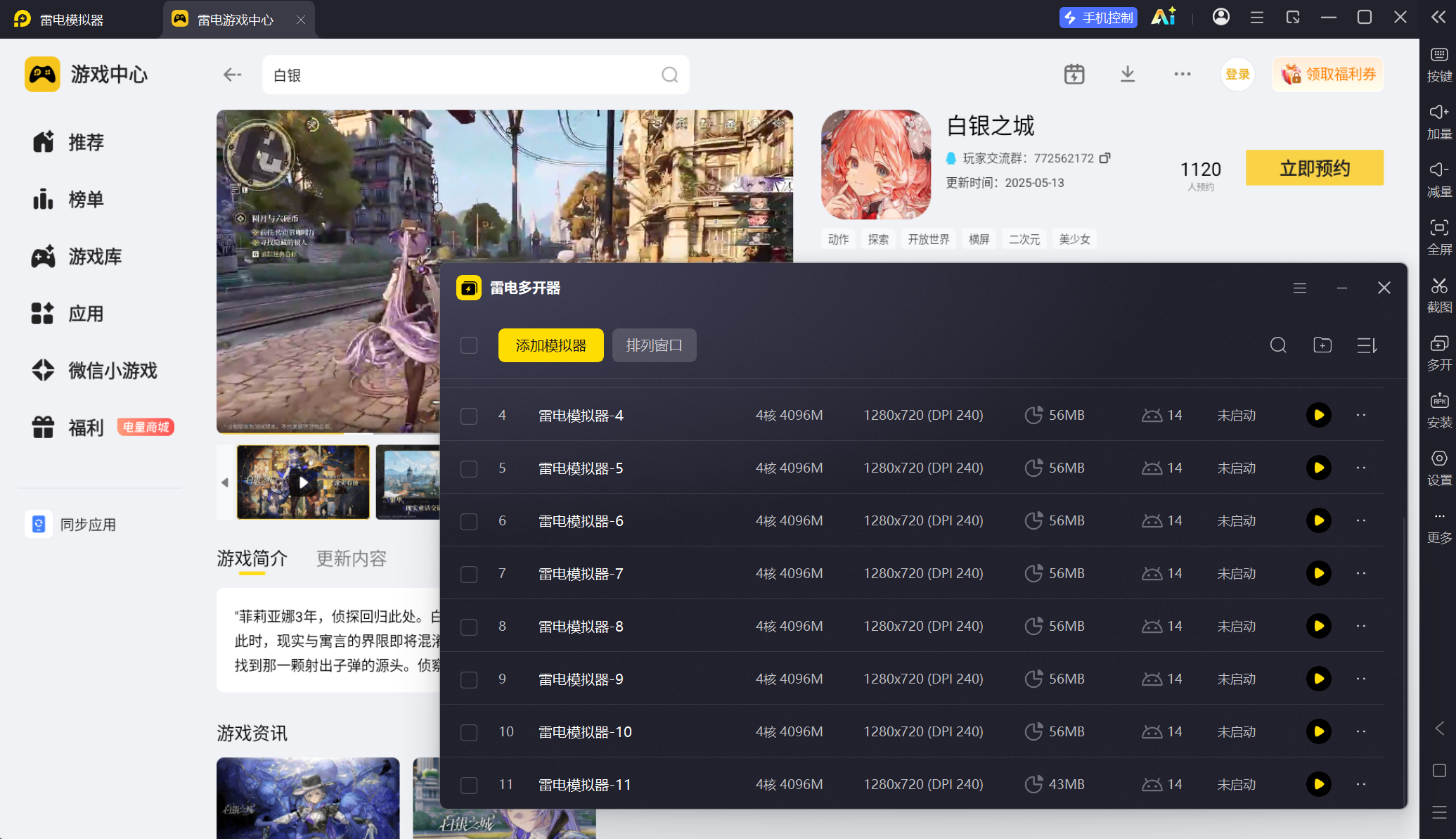Open the main hamburger menu in title bar
1456x839 pixels.
coord(1257,17)
